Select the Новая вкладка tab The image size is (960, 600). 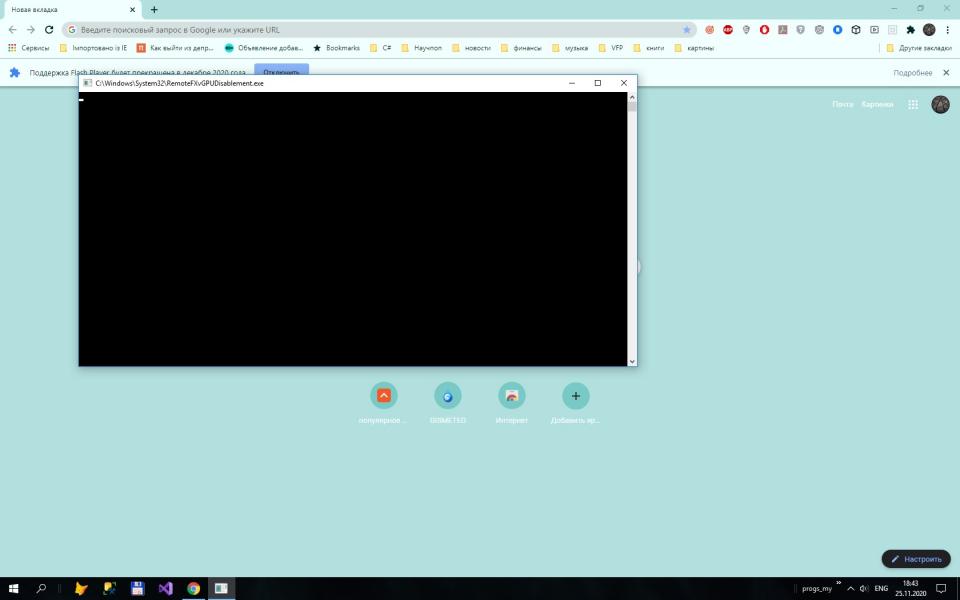click(x=65, y=10)
